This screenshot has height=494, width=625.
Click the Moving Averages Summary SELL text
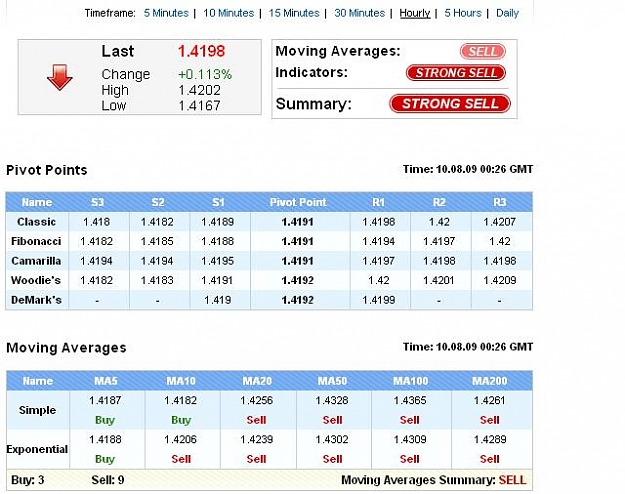click(513, 480)
